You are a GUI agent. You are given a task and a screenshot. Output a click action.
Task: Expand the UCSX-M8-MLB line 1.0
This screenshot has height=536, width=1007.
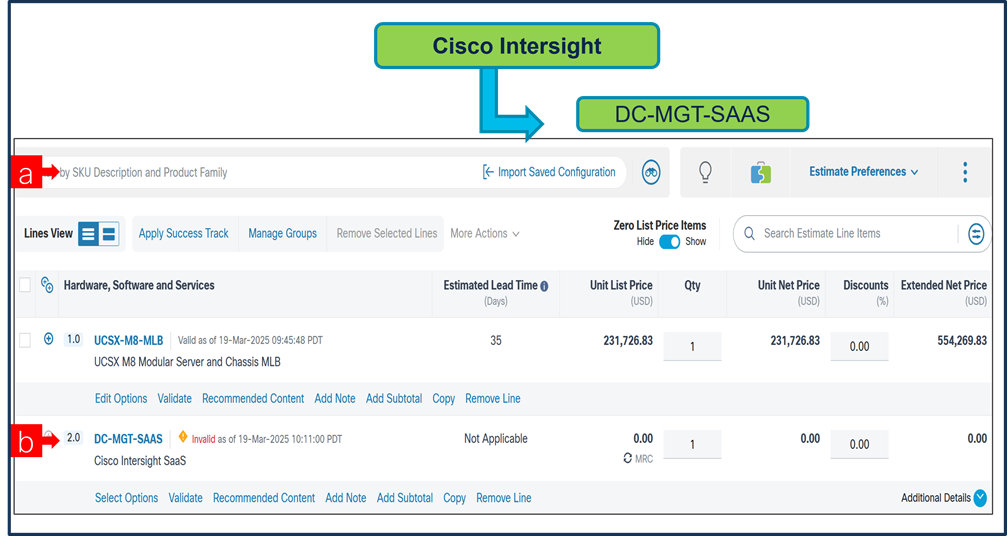(48, 340)
